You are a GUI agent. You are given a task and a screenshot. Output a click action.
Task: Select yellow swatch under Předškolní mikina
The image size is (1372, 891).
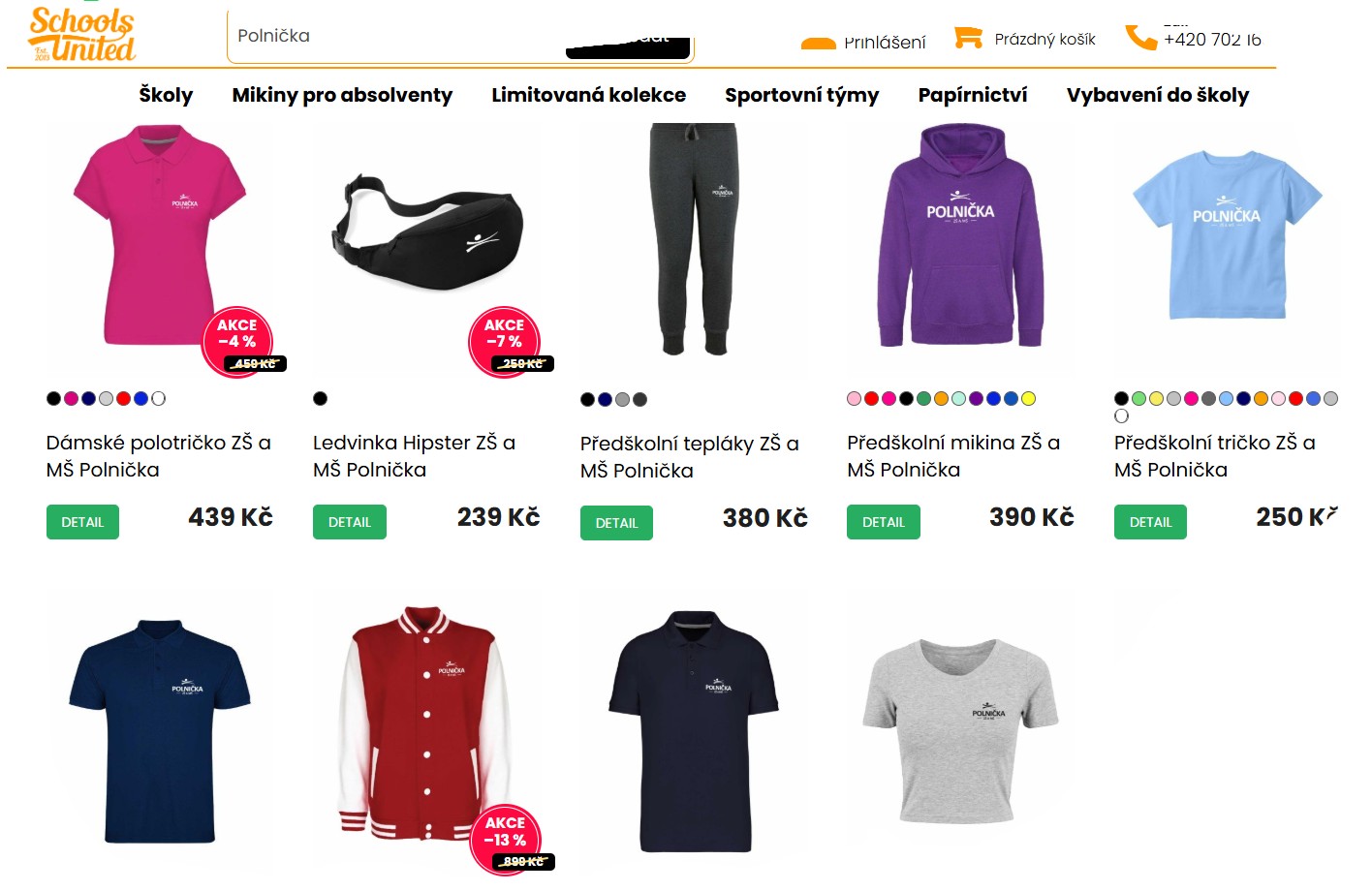[x=1029, y=398]
